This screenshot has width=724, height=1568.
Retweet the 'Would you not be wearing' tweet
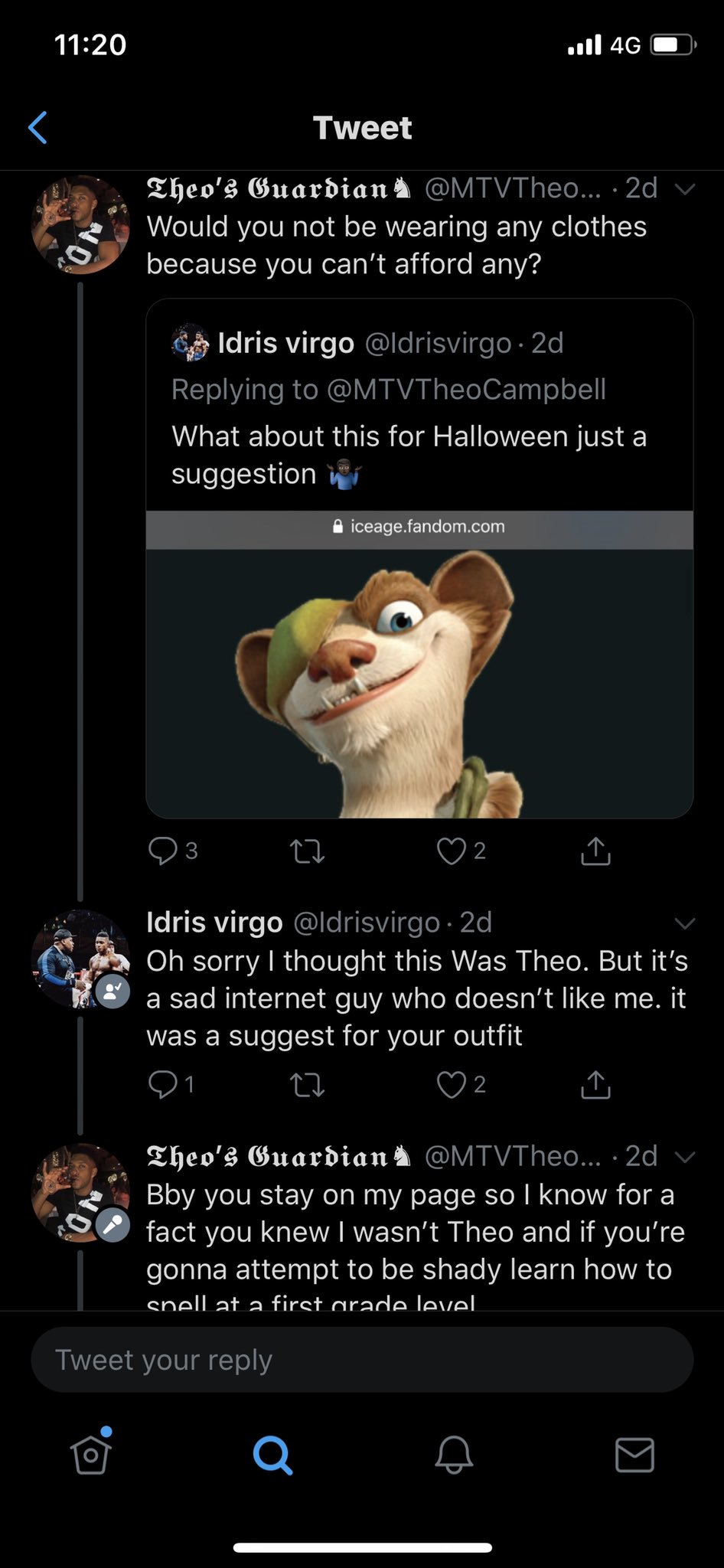[308, 851]
